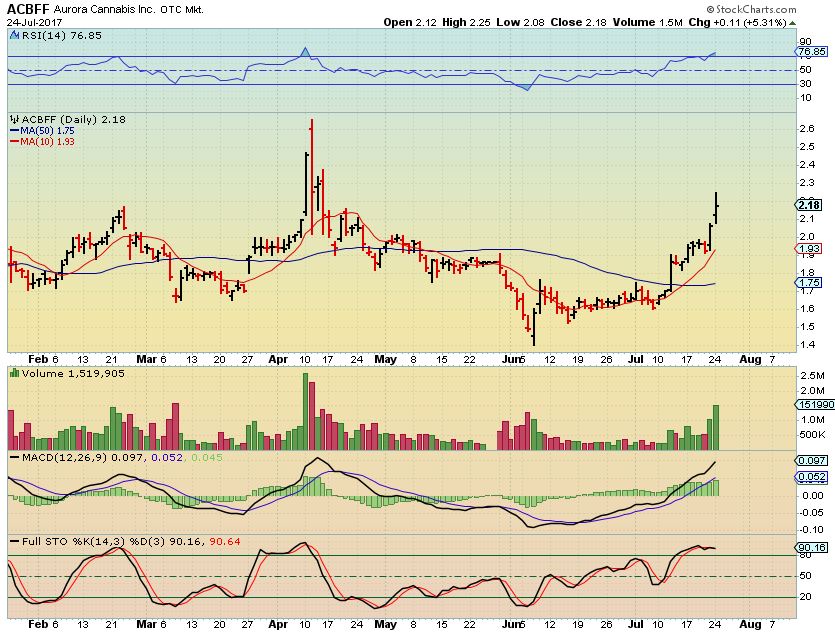Click the Open 2.12 value
This screenshot has width=835, height=634.
pyautogui.click(x=410, y=22)
